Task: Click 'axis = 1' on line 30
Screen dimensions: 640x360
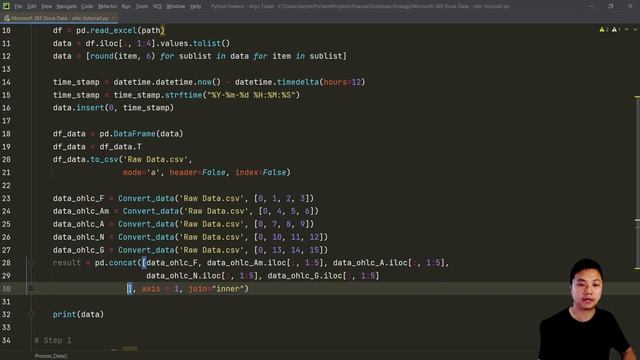Action: (160, 289)
